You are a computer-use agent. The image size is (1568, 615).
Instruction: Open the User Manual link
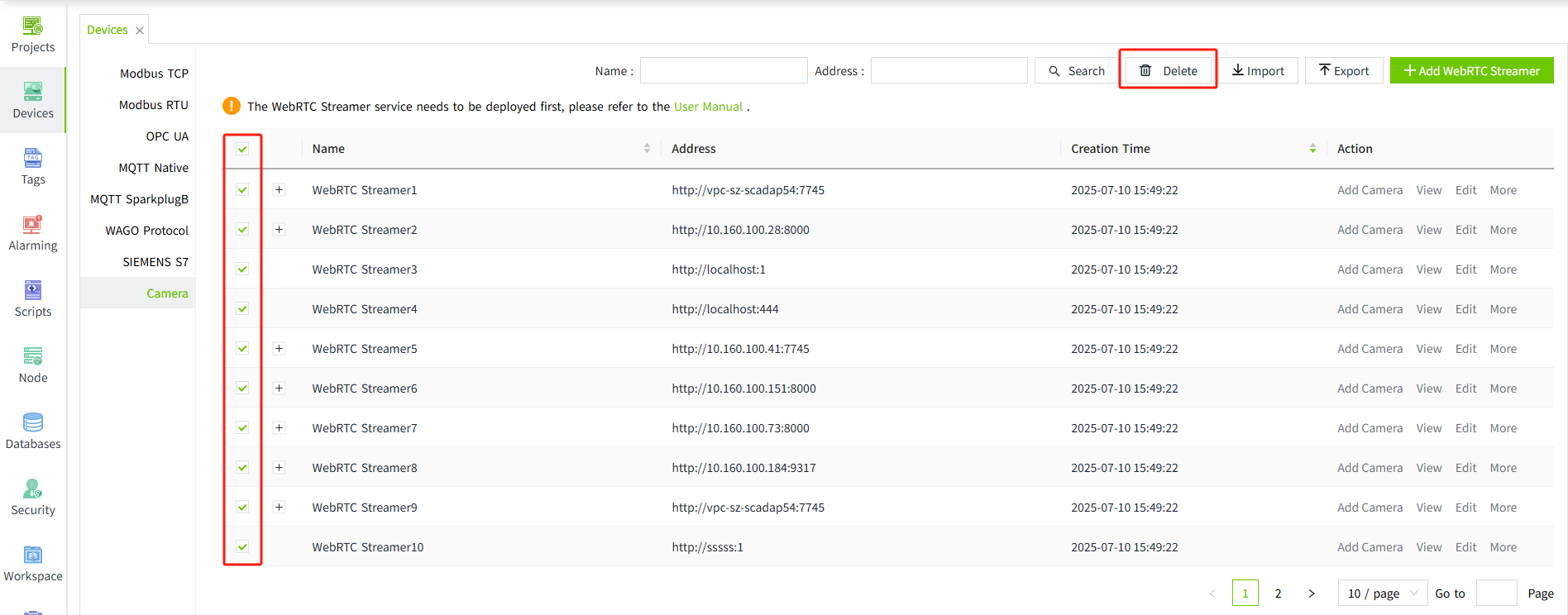708,107
